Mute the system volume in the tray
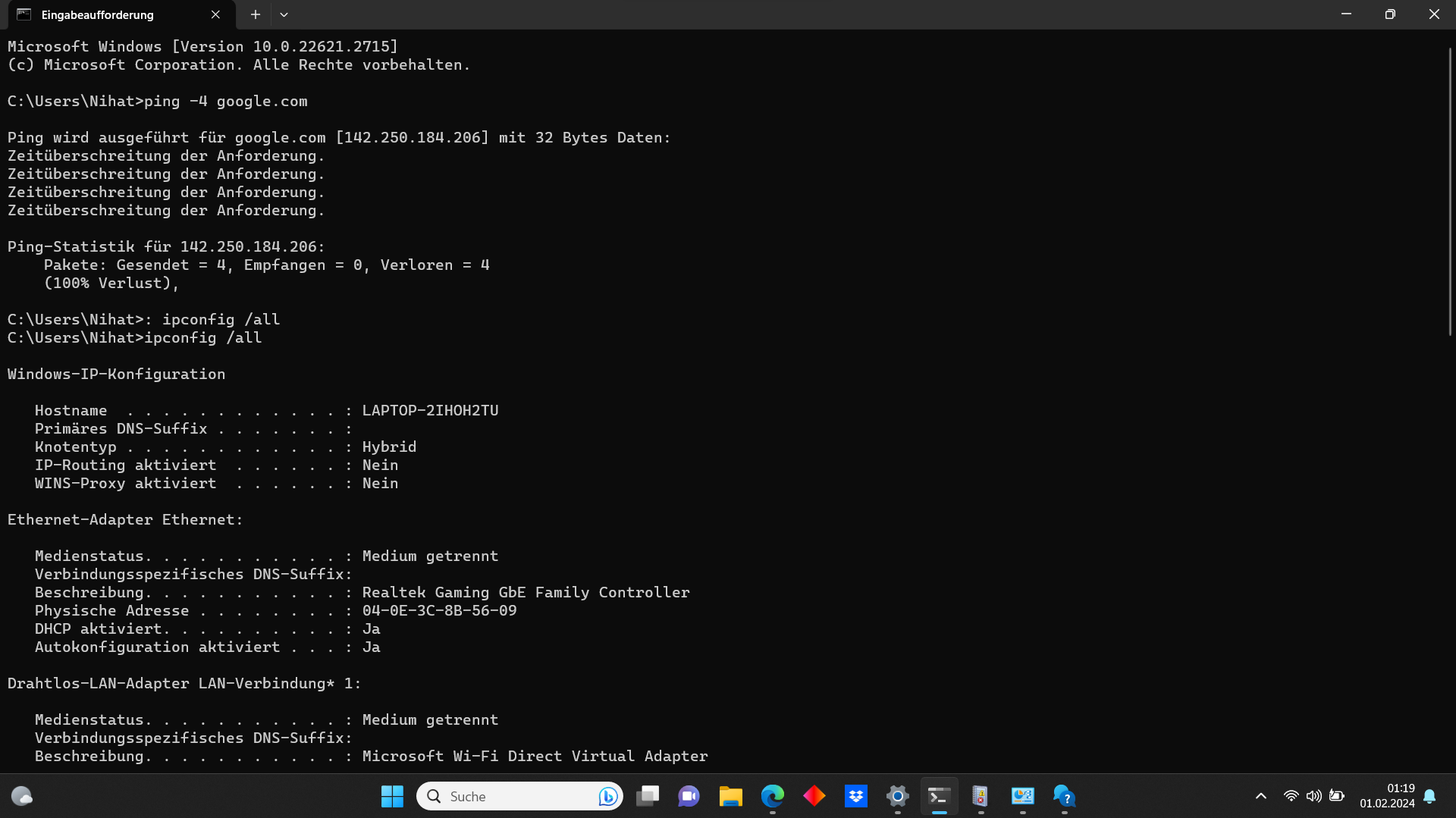The height and width of the screenshot is (818, 1456). pyautogui.click(x=1314, y=796)
